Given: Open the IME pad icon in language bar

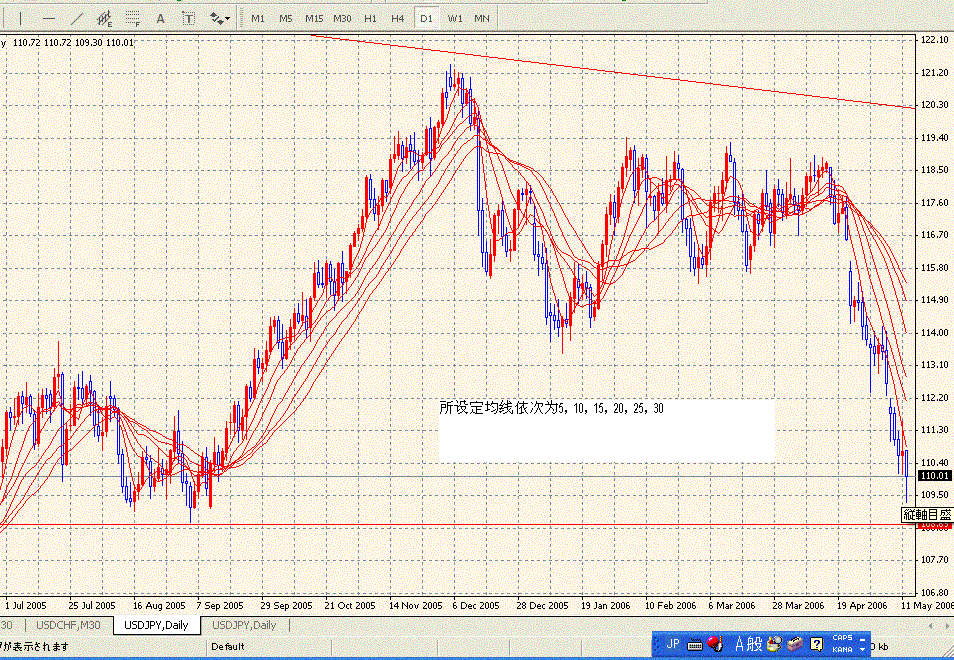Looking at the screenshot, I should pyautogui.click(x=774, y=644).
